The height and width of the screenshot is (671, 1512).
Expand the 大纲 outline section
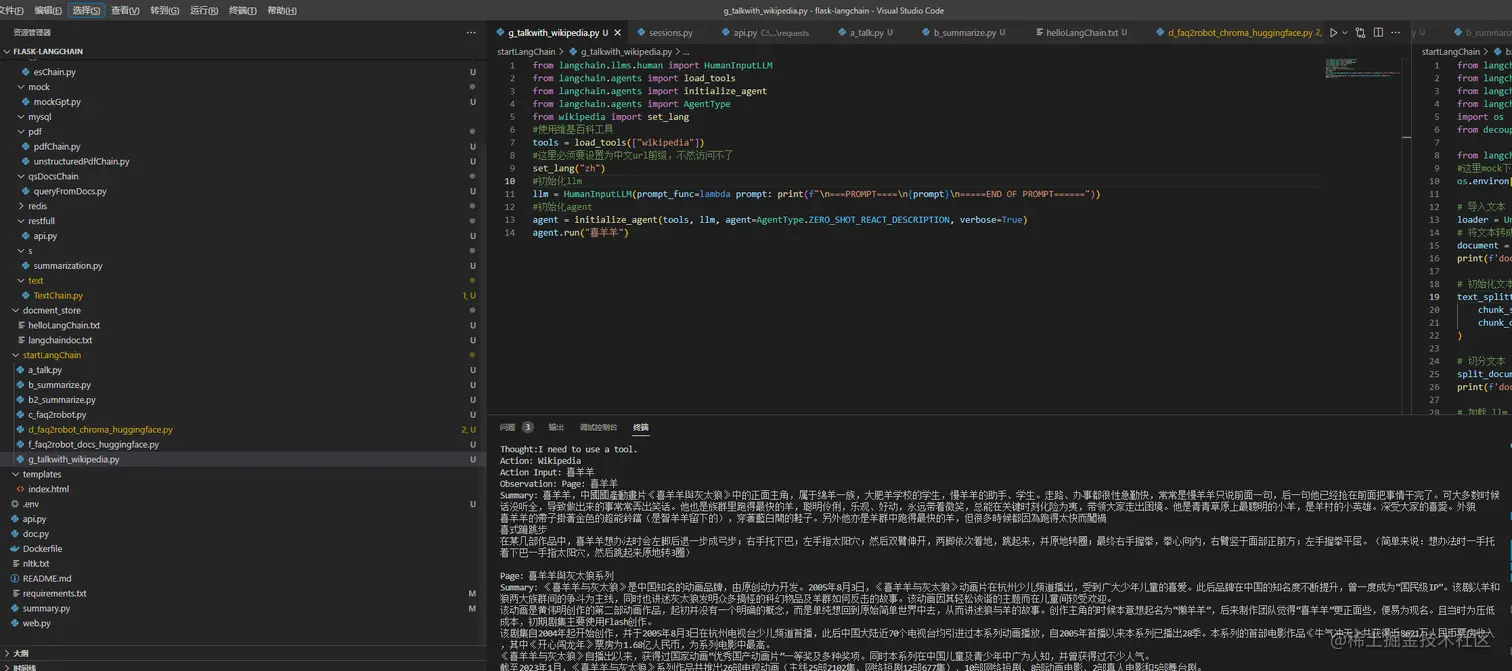tap(20, 653)
